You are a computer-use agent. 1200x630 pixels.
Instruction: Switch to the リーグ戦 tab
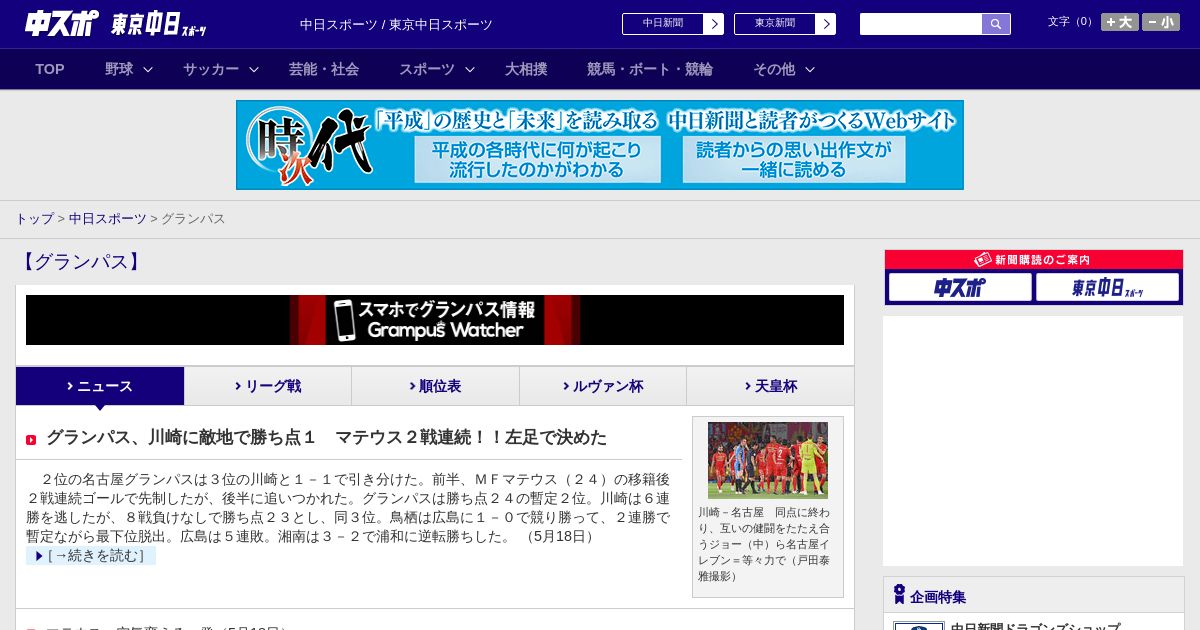tap(268, 386)
